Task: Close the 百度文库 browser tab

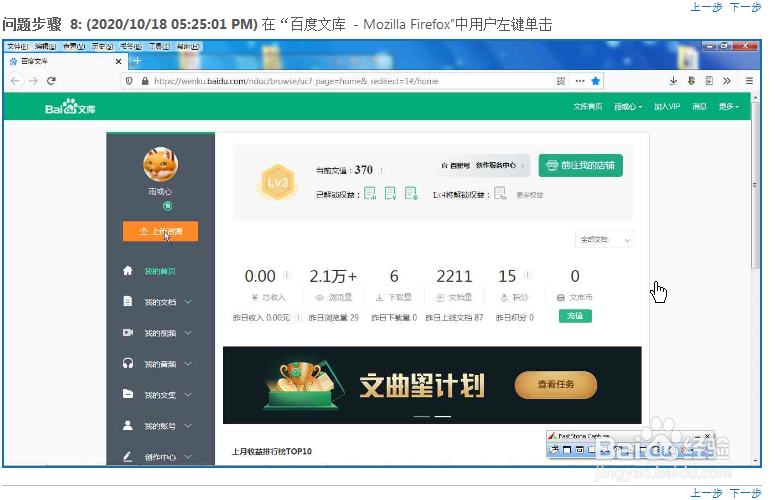Action: click(118, 61)
